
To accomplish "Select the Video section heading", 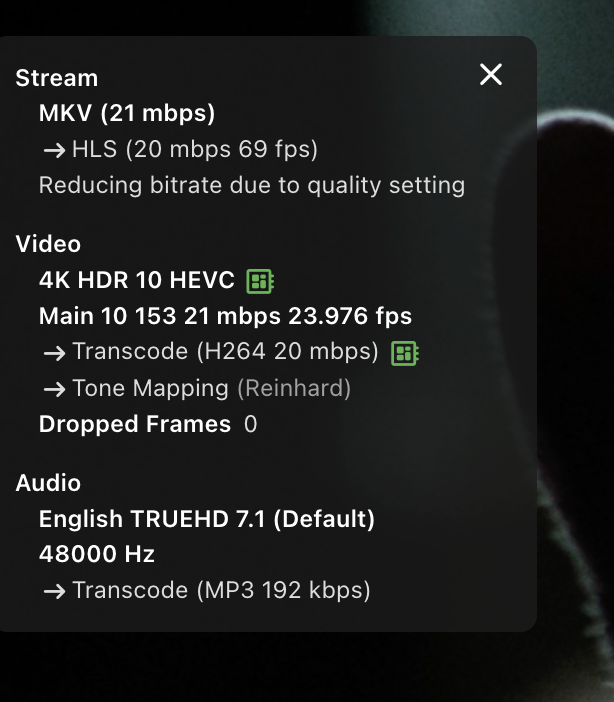I will click(x=48, y=244).
